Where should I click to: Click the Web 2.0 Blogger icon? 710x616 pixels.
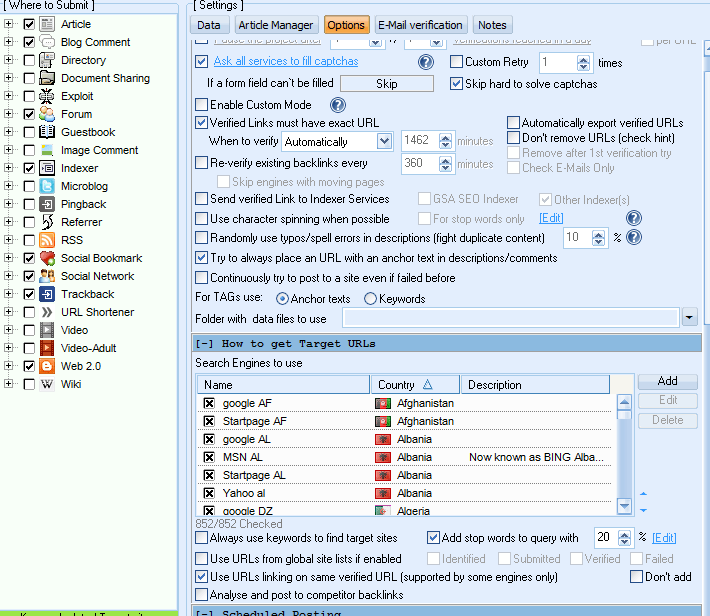[x=47, y=366]
